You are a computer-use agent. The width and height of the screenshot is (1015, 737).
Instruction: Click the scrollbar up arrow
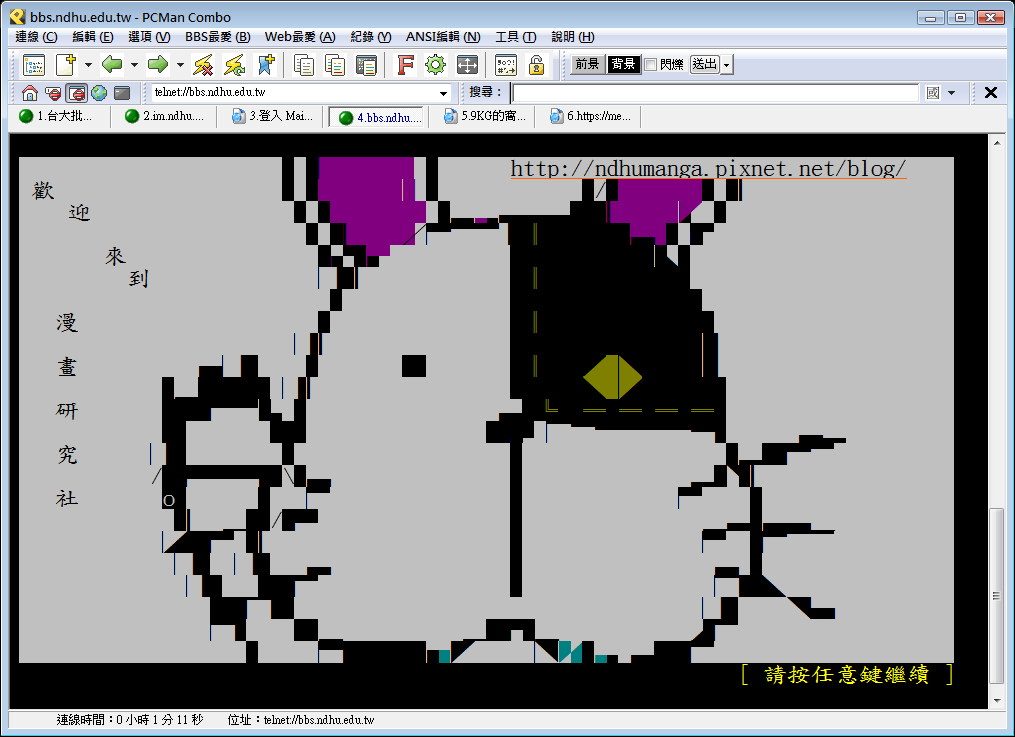[996, 142]
